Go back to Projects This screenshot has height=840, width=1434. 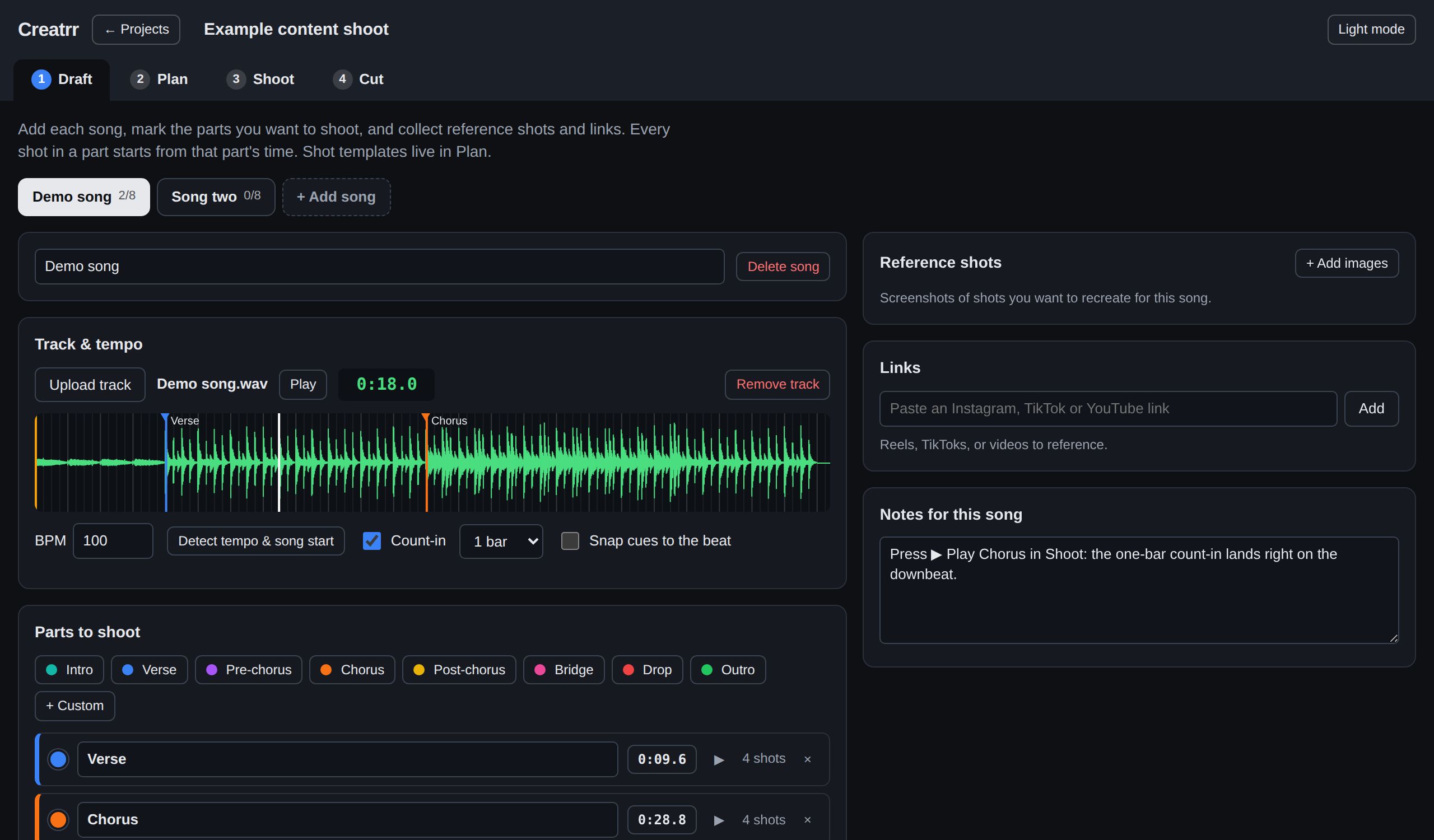point(136,30)
